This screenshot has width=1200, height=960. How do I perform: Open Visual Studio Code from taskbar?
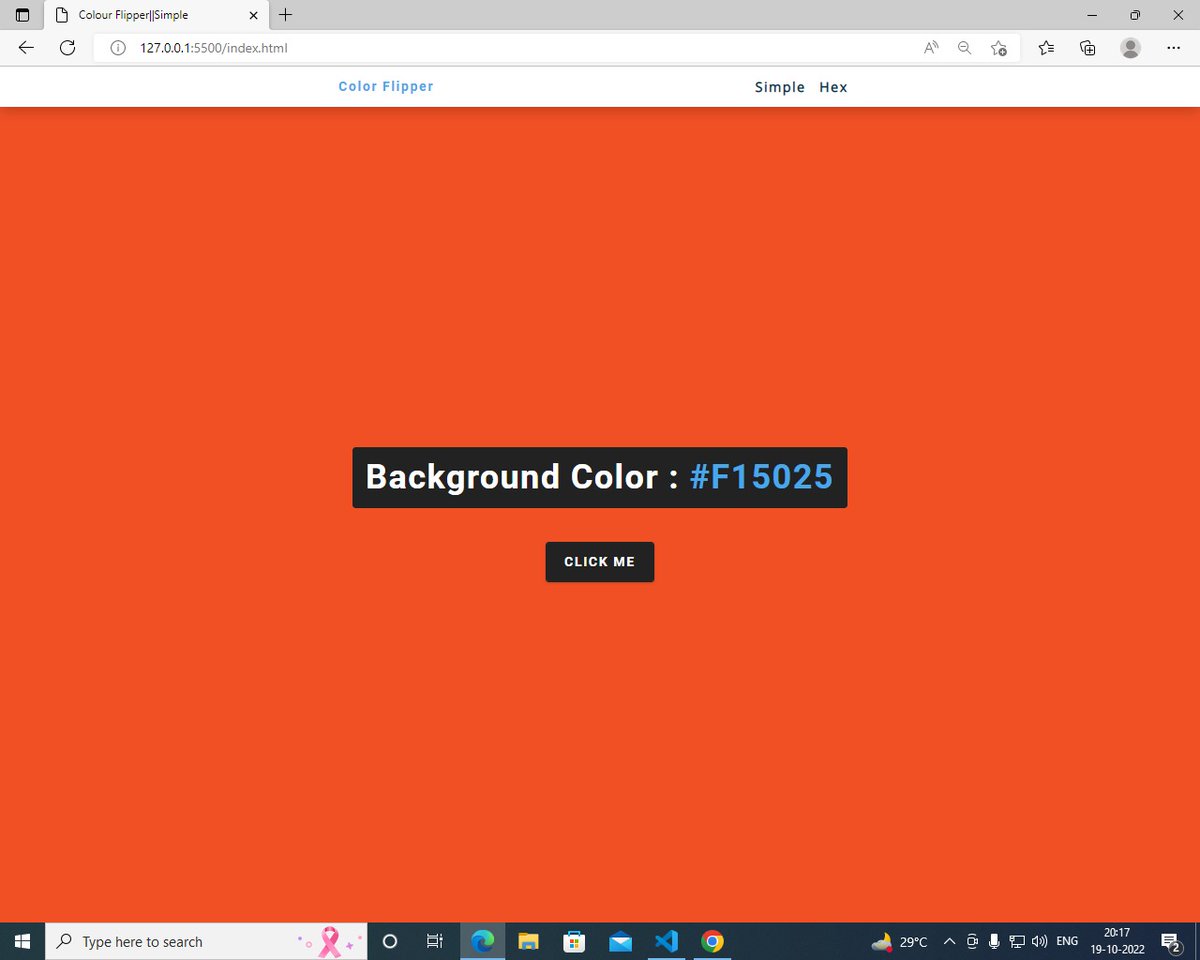(666, 941)
